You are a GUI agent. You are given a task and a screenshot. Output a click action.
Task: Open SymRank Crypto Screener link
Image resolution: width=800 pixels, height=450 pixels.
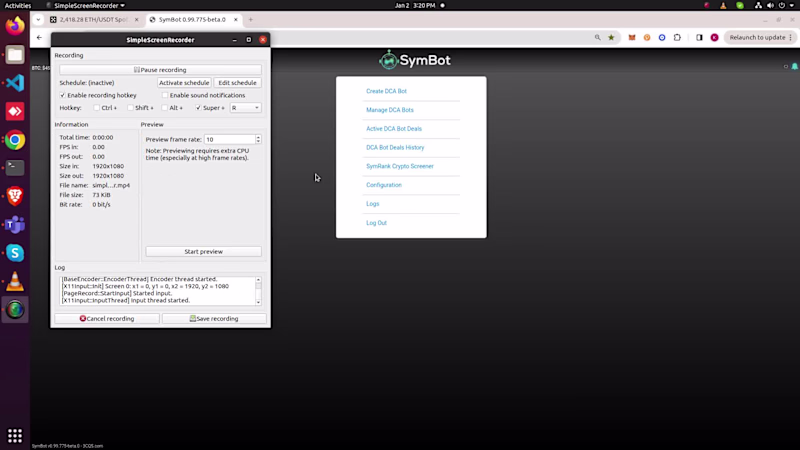click(x=399, y=166)
